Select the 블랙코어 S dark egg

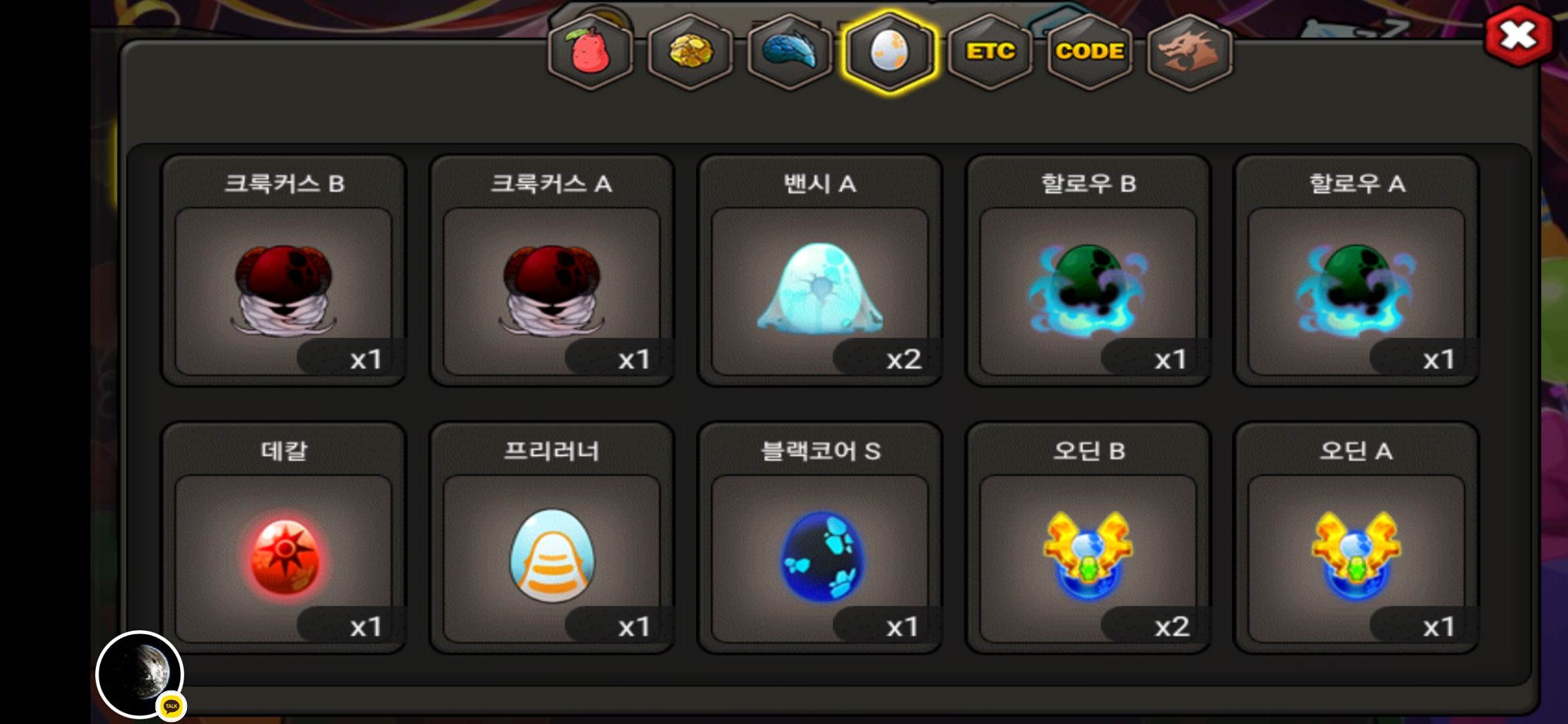coord(820,538)
